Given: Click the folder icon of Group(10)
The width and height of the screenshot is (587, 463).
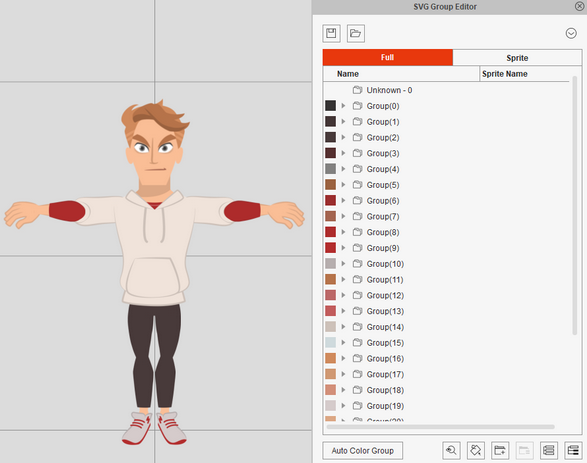Looking at the screenshot, I should 358,264.
